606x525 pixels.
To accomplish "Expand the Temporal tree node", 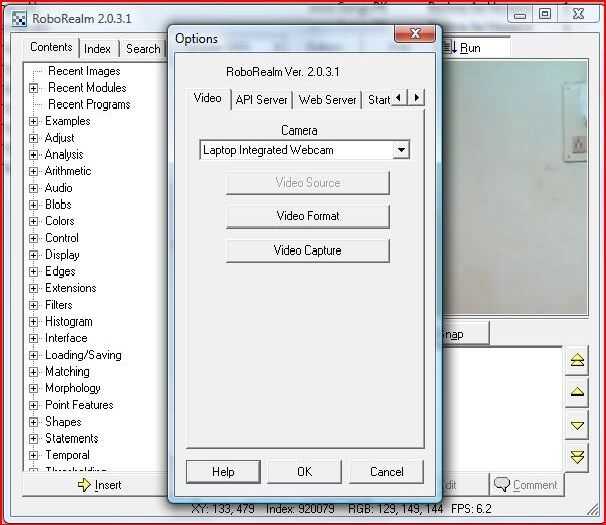I will tap(34, 455).
